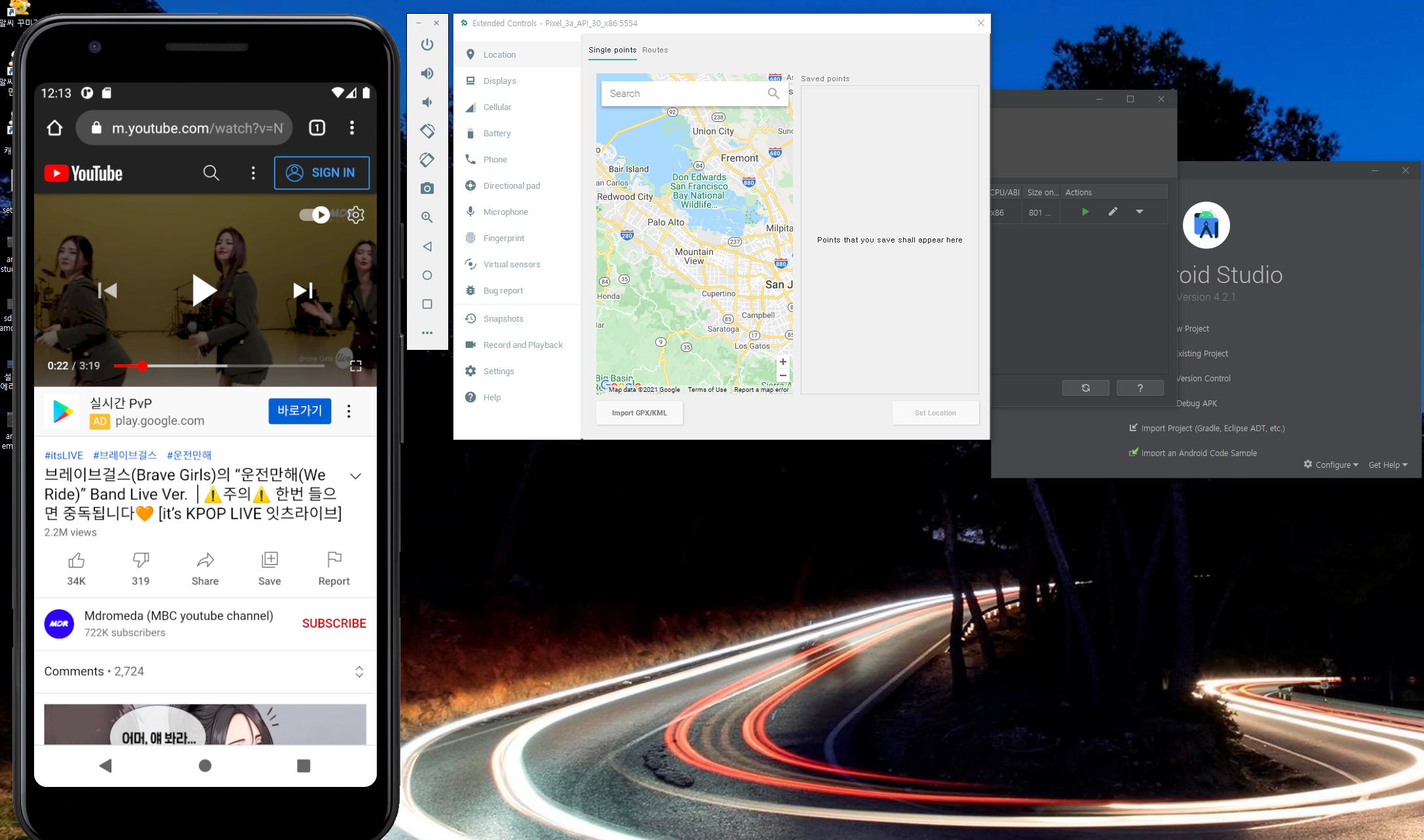This screenshot has width=1424, height=840.
Task: Launch the AVD with the green play icon
Action: (1085, 212)
